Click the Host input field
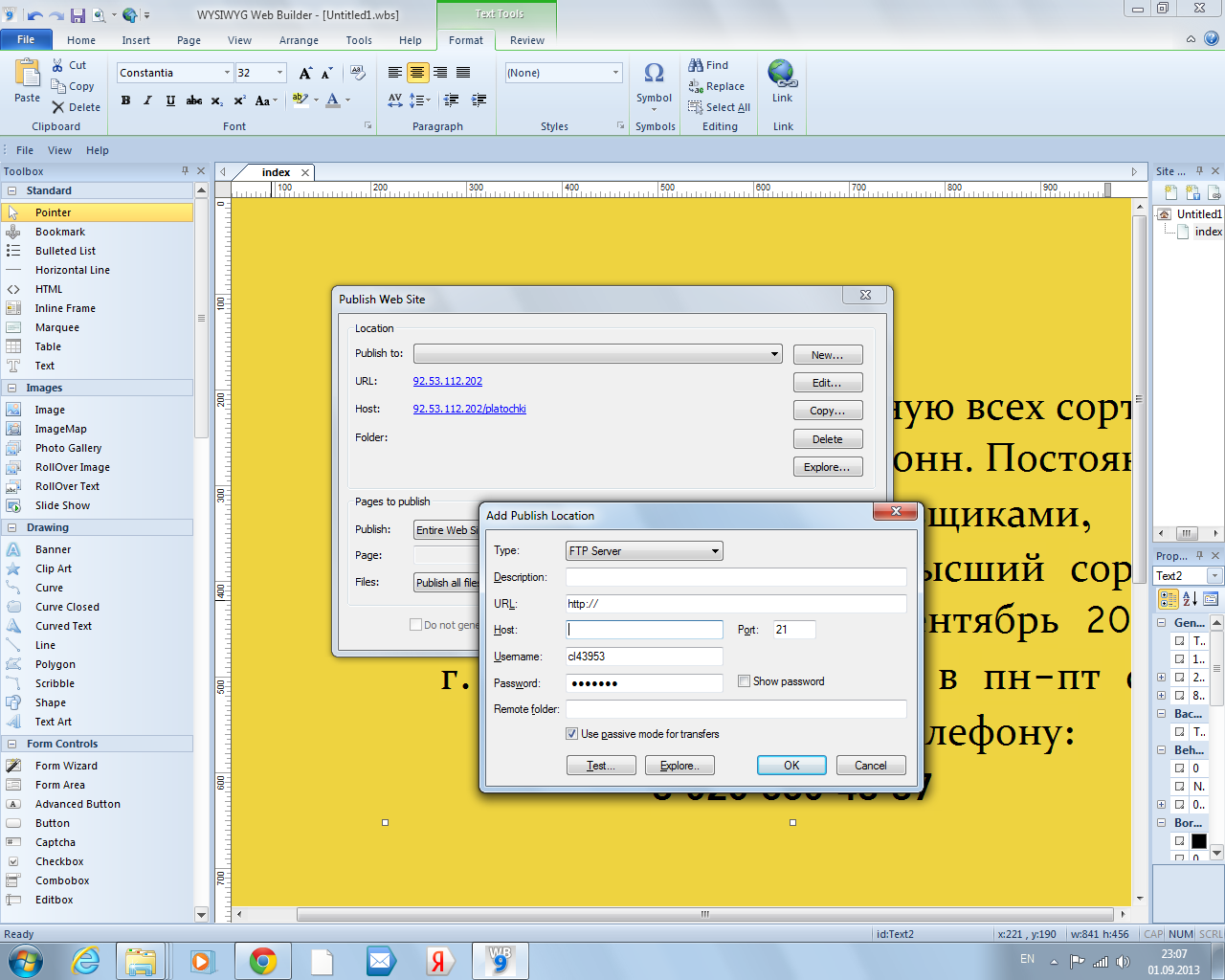 (645, 630)
